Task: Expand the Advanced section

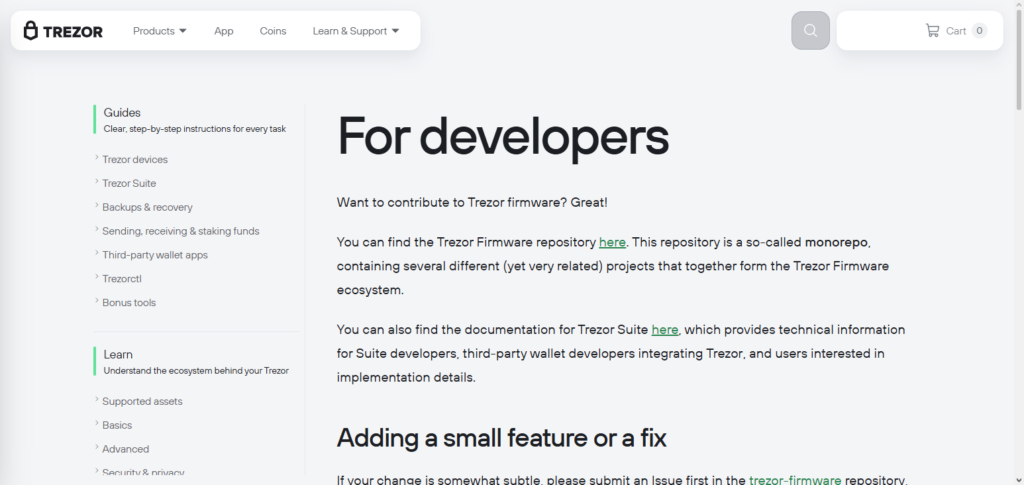Action: [125, 449]
